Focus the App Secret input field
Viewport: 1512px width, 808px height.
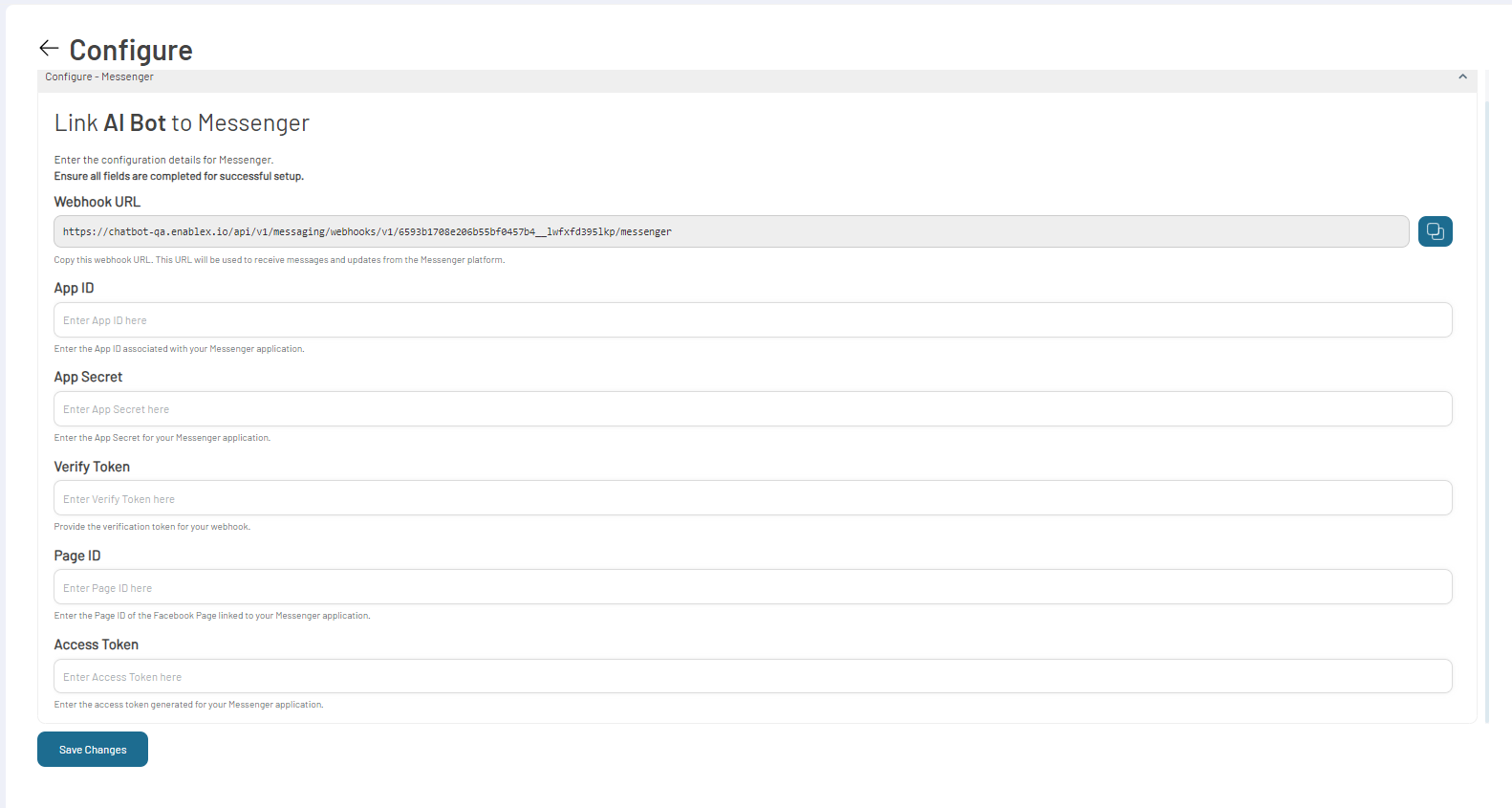point(753,409)
